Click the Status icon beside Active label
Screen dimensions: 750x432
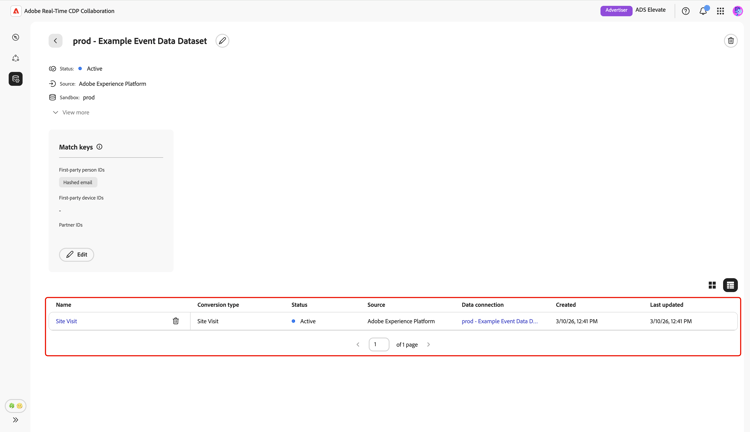tap(53, 69)
